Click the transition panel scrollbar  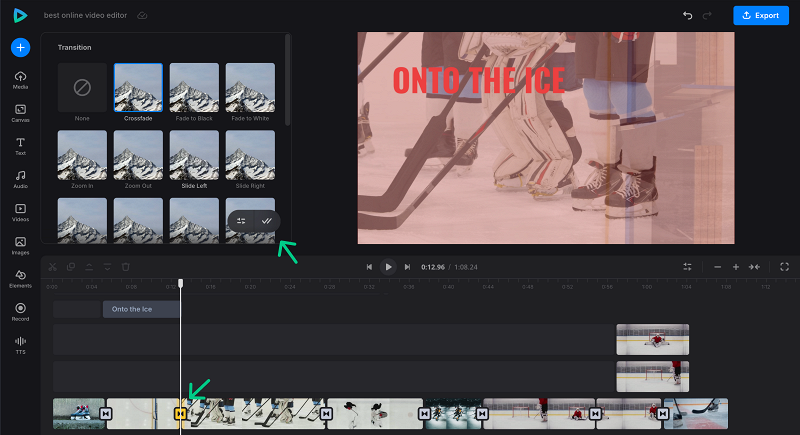pos(288,80)
